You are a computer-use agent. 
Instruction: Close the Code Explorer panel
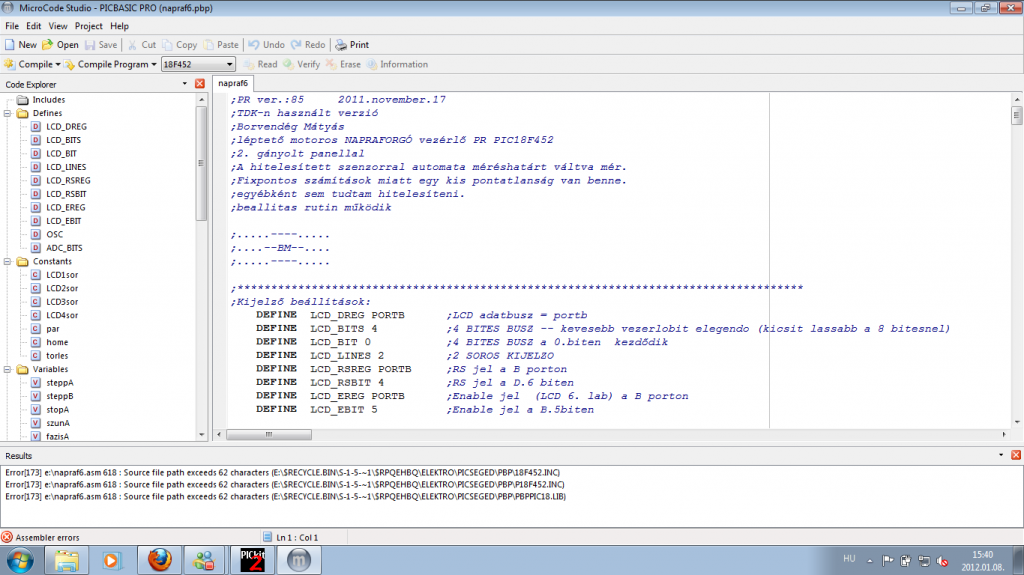(x=200, y=84)
